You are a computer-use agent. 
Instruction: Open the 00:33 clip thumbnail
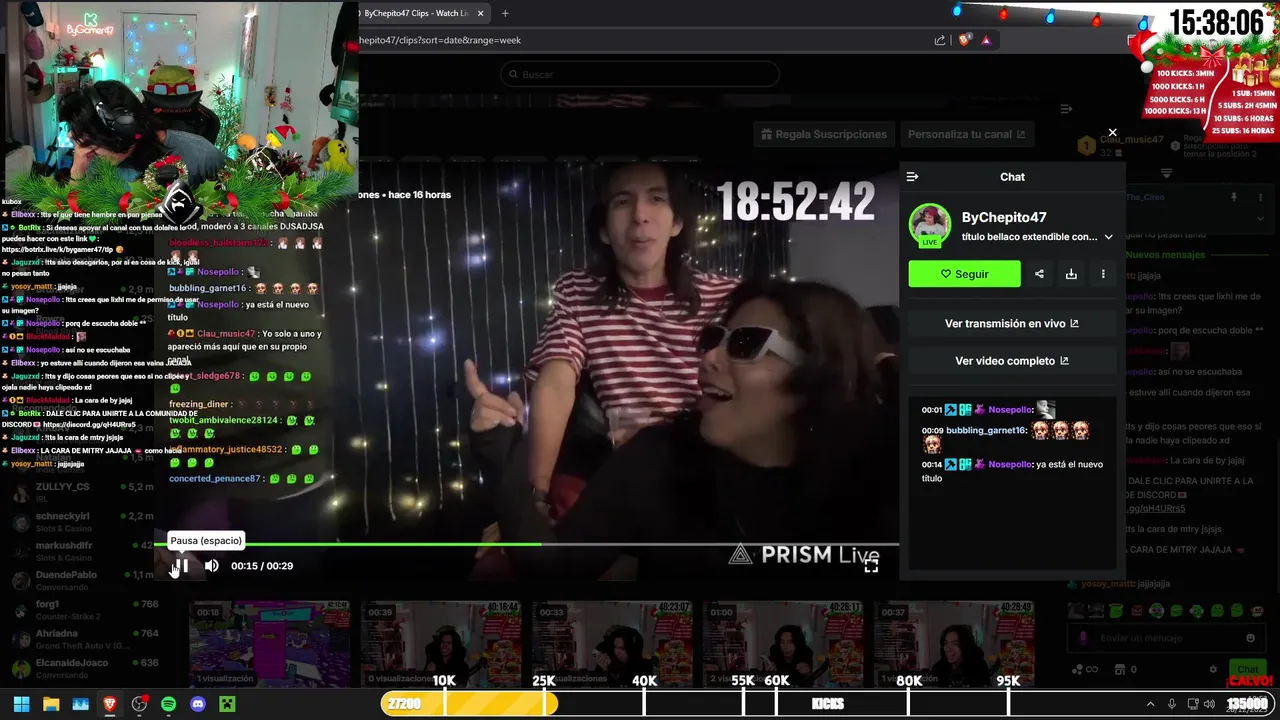tap(613, 643)
